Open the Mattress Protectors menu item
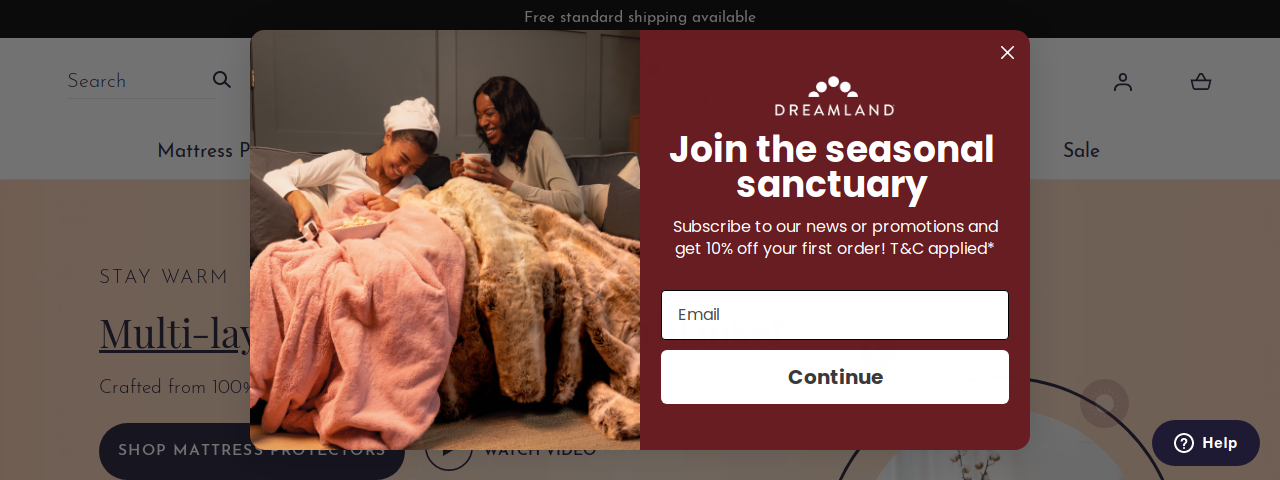The width and height of the screenshot is (1280, 480). 205,151
